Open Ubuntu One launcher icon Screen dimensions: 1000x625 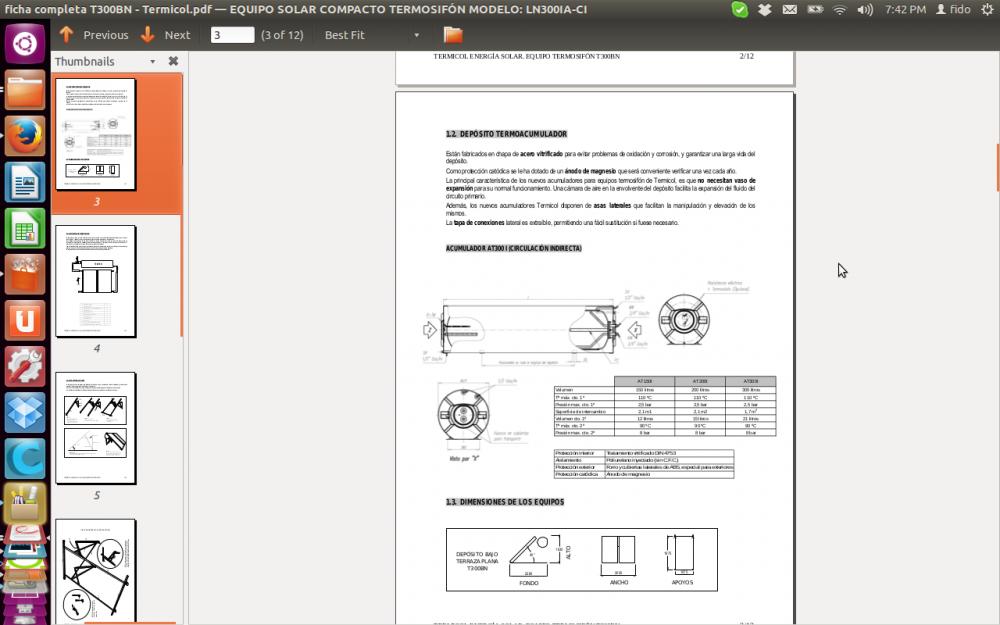pyautogui.click(x=25, y=320)
